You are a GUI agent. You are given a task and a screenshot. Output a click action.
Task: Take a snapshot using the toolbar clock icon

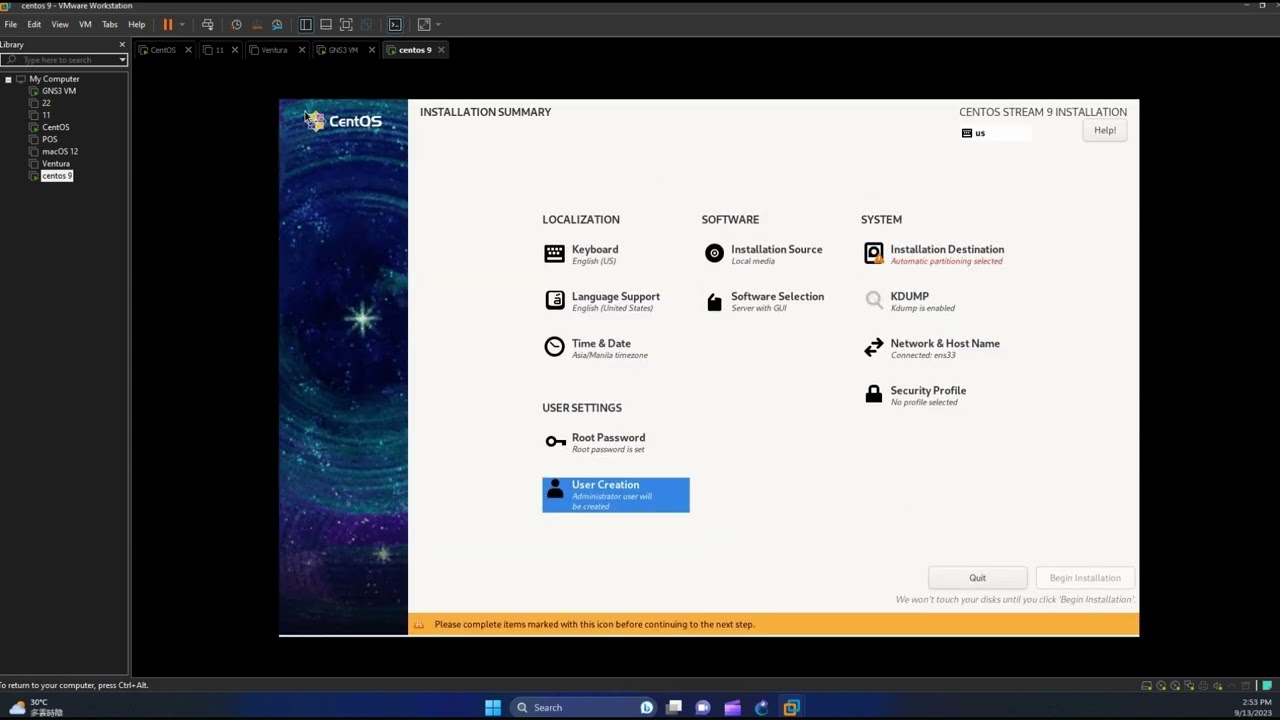pyautogui.click(x=236, y=24)
